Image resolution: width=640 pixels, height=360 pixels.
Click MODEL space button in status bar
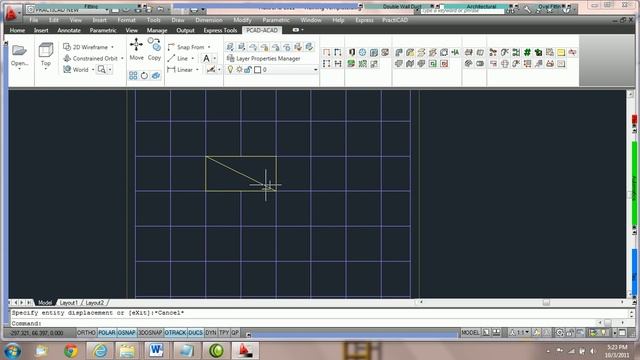[x=470, y=333]
